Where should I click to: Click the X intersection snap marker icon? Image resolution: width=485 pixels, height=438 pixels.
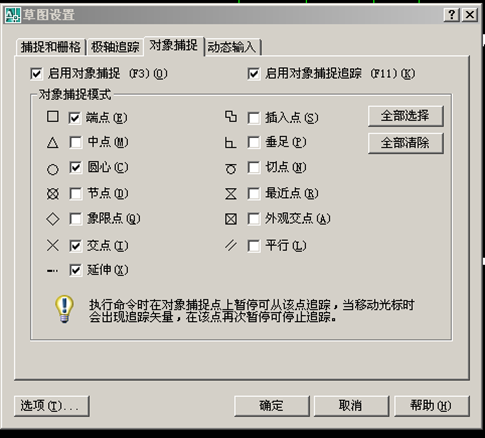53,246
